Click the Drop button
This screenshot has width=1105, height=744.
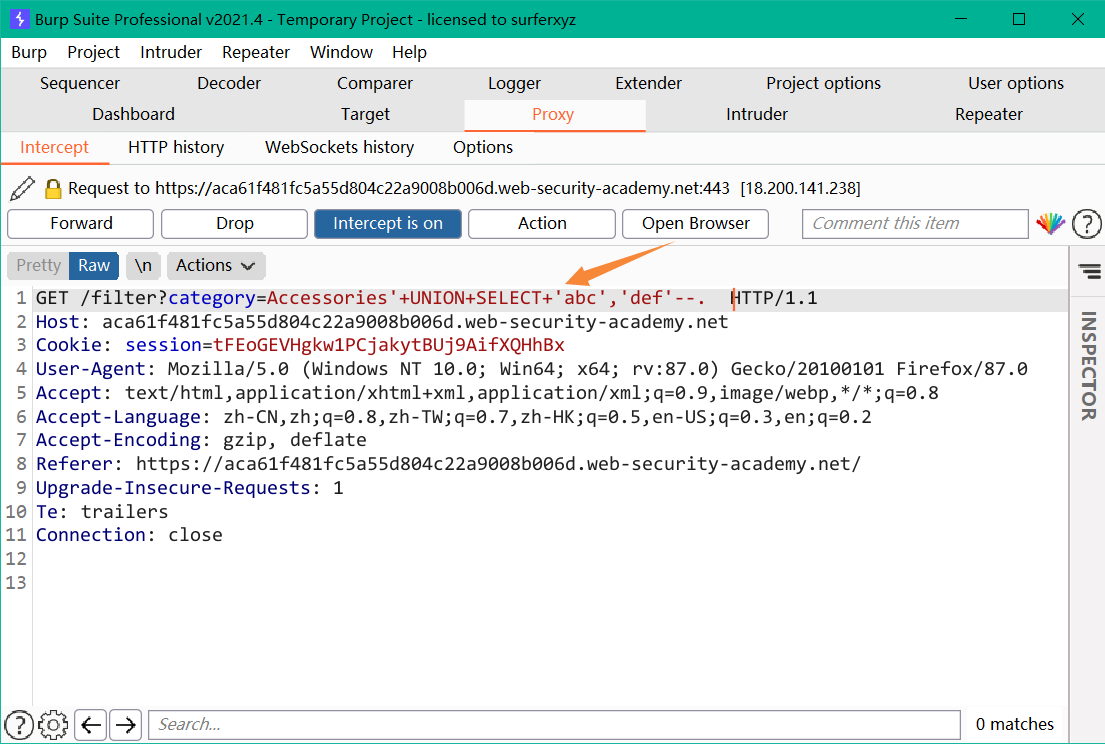pyautogui.click(x=235, y=224)
